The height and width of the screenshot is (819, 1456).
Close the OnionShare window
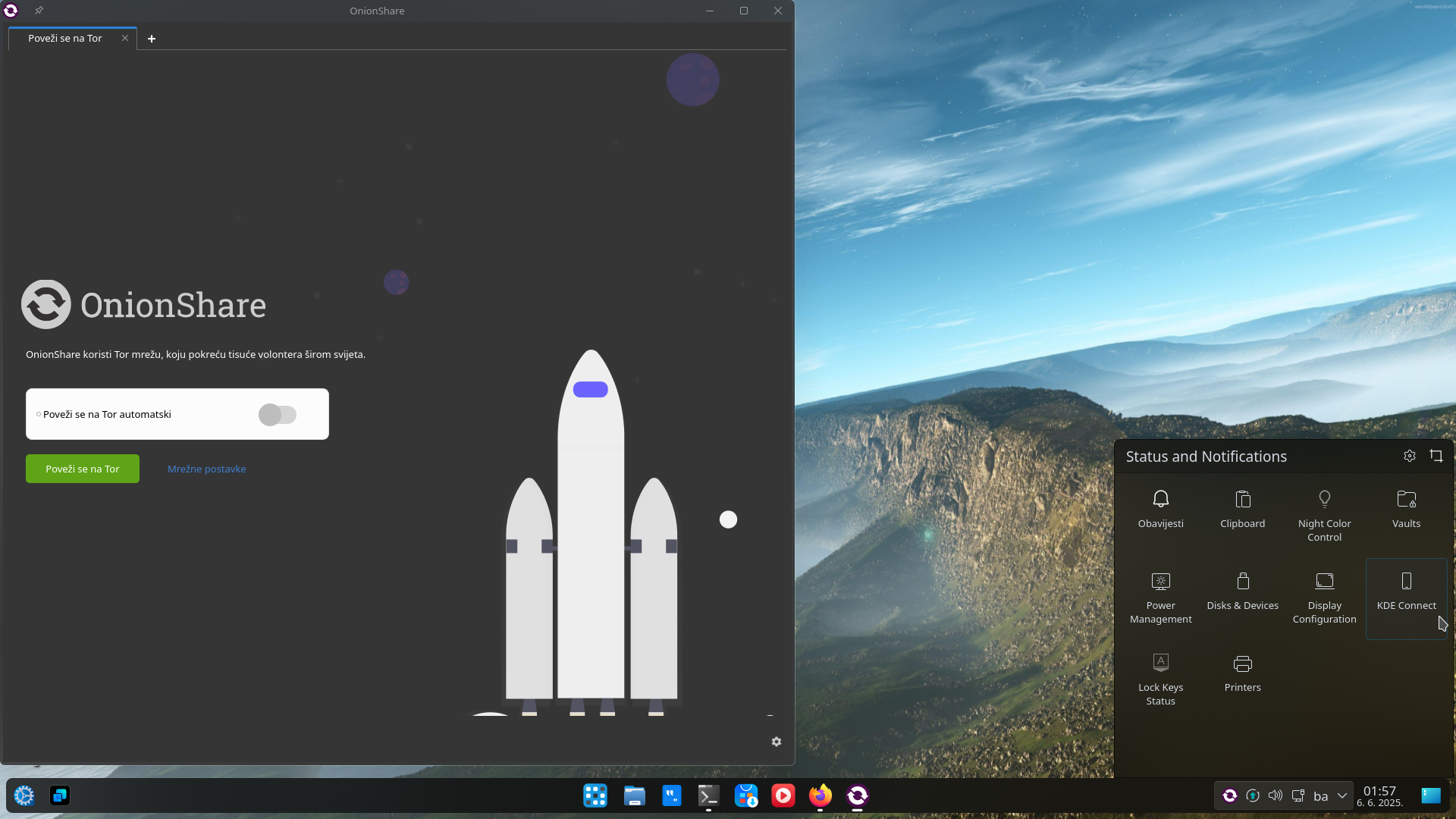click(x=778, y=11)
